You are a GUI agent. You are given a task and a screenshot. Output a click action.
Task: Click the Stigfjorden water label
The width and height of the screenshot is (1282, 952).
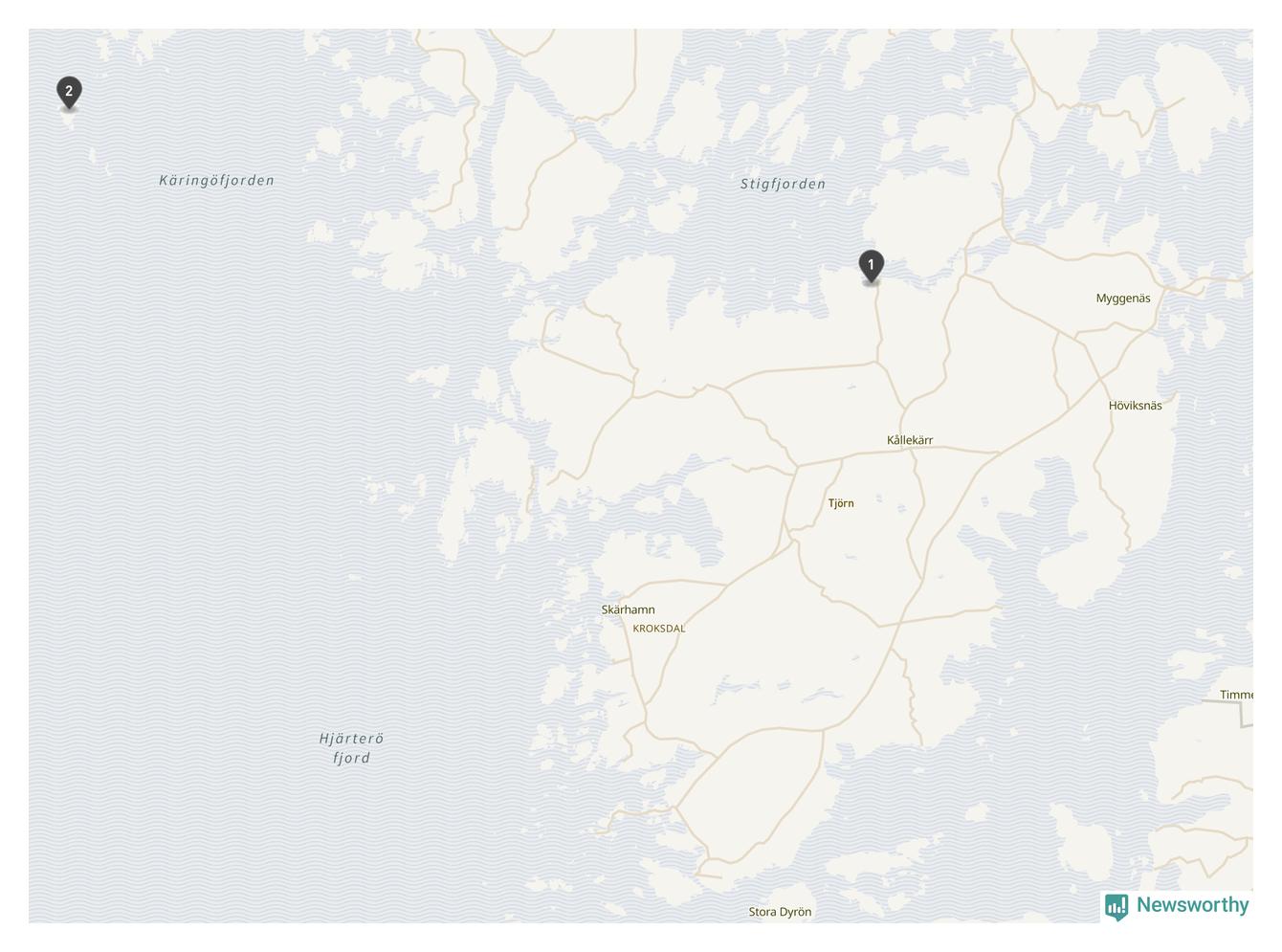click(783, 184)
